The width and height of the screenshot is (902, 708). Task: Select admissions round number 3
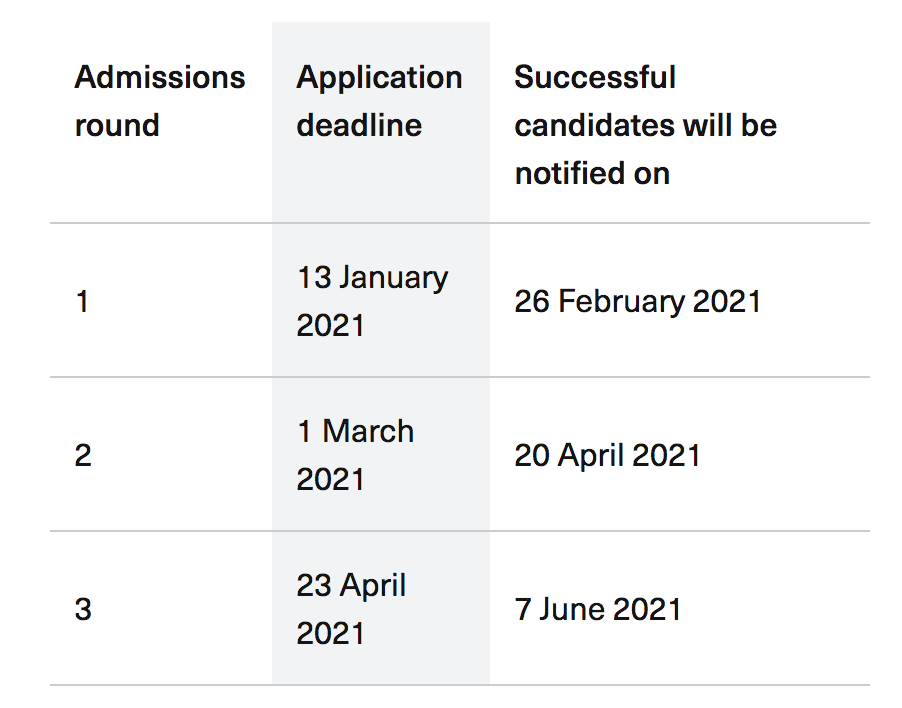[83, 609]
